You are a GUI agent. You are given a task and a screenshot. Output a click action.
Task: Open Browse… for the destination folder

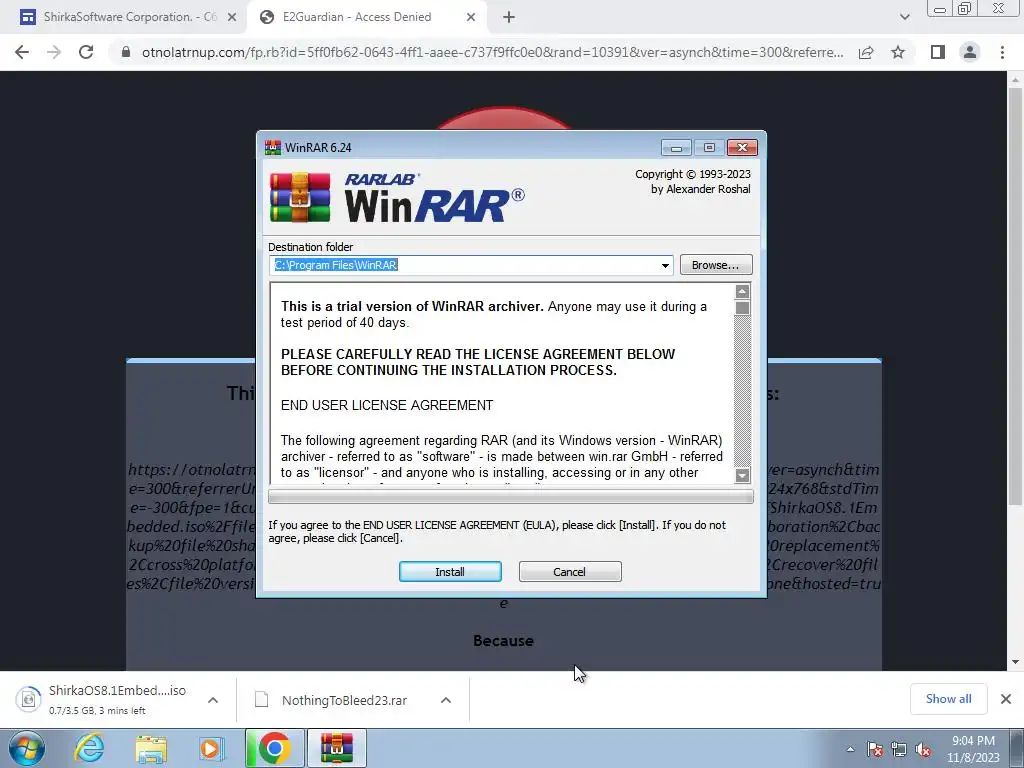point(716,264)
